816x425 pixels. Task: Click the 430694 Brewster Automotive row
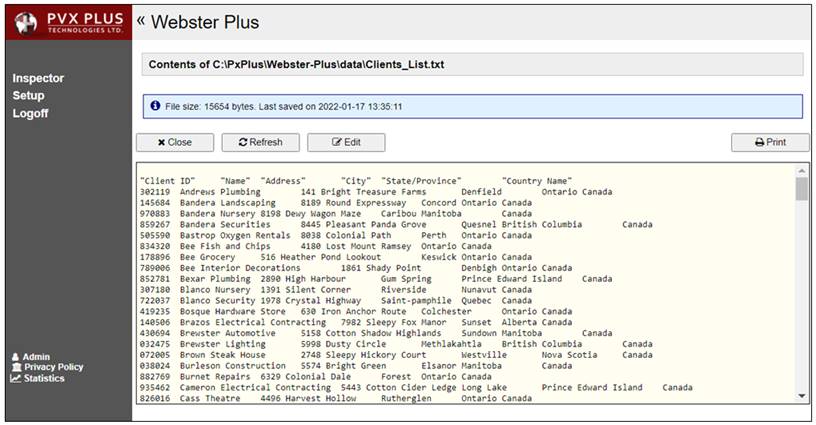[376, 333]
